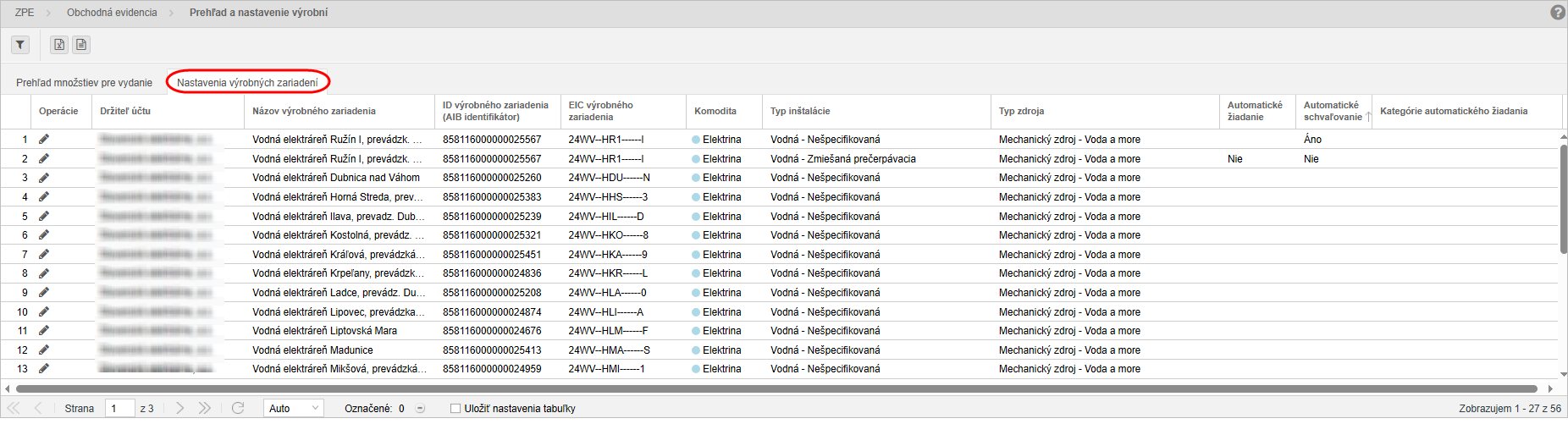Open help via question mark icon
1568x424 pixels.
(x=1557, y=13)
